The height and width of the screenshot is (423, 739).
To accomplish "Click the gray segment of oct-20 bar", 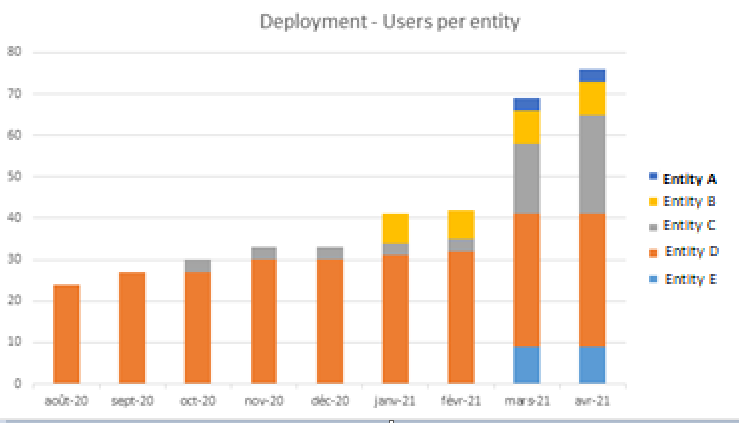I will click(197, 266).
